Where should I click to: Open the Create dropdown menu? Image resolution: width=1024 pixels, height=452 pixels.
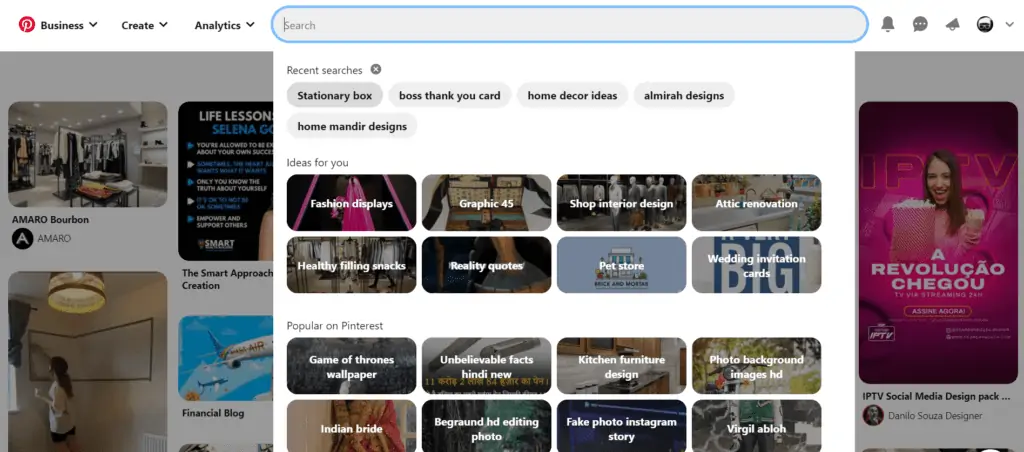pyautogui.click(x=144, y=25)
